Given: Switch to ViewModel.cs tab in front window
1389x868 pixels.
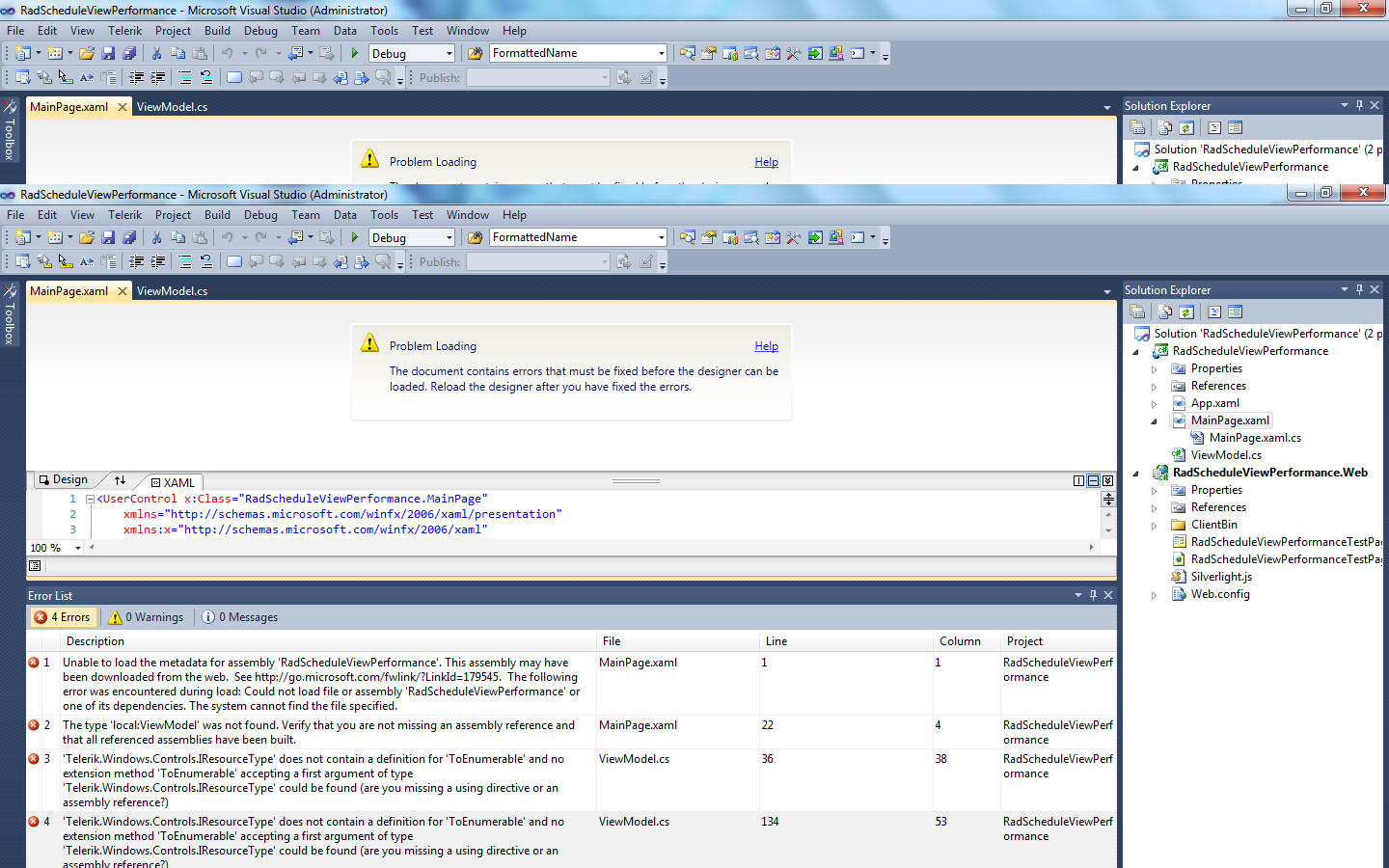Looking at the screenshot, I should [x=172, y=291].
